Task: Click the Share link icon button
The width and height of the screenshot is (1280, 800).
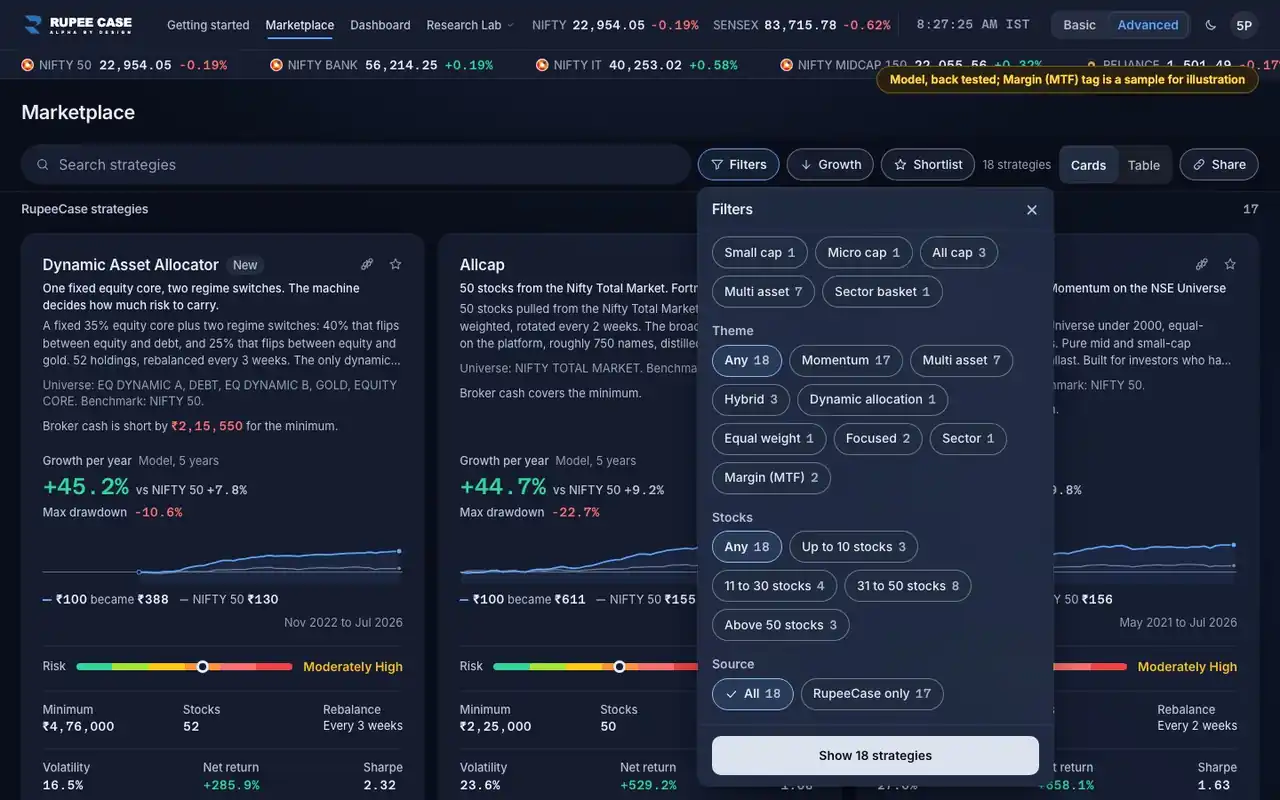Action: [x=1219, y=165]
